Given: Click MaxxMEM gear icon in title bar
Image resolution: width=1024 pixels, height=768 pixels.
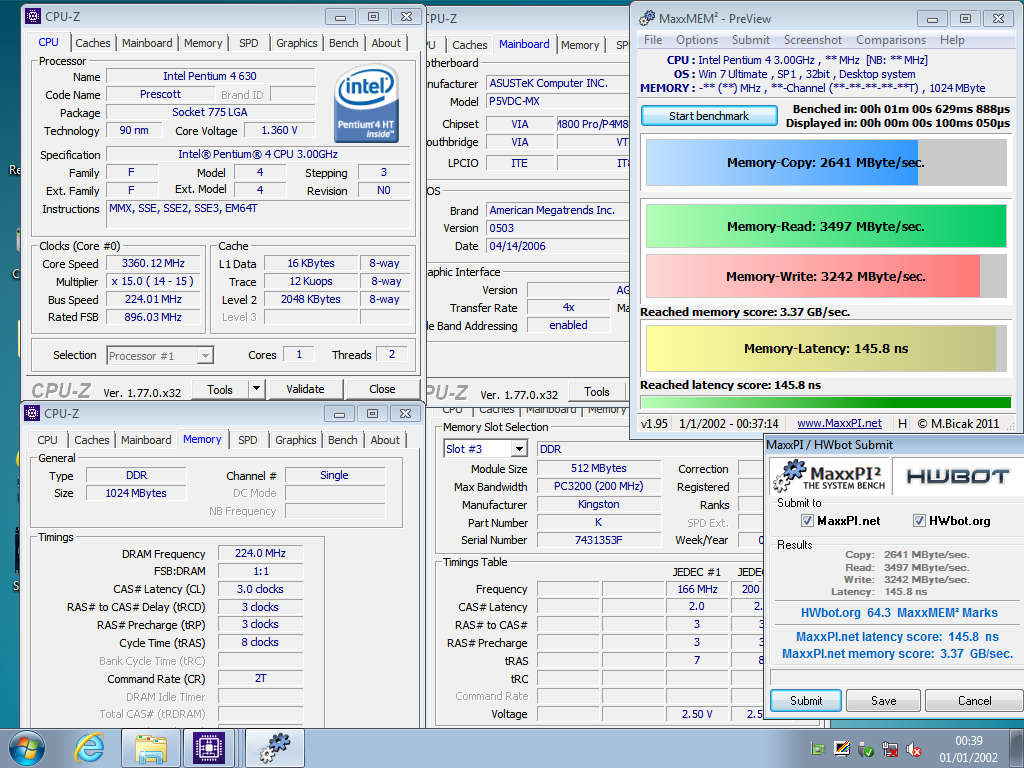Looking at the screenshot, I should click(647, 18).
